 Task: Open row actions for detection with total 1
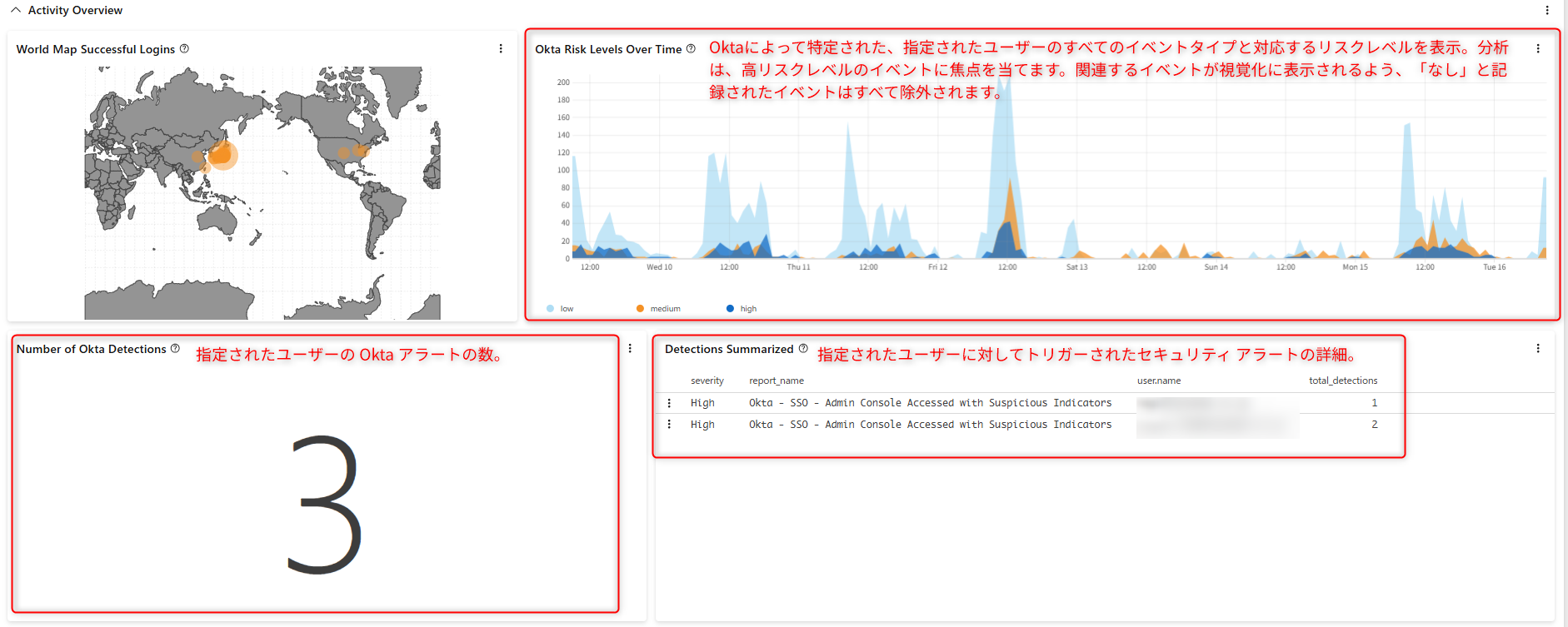669,403
